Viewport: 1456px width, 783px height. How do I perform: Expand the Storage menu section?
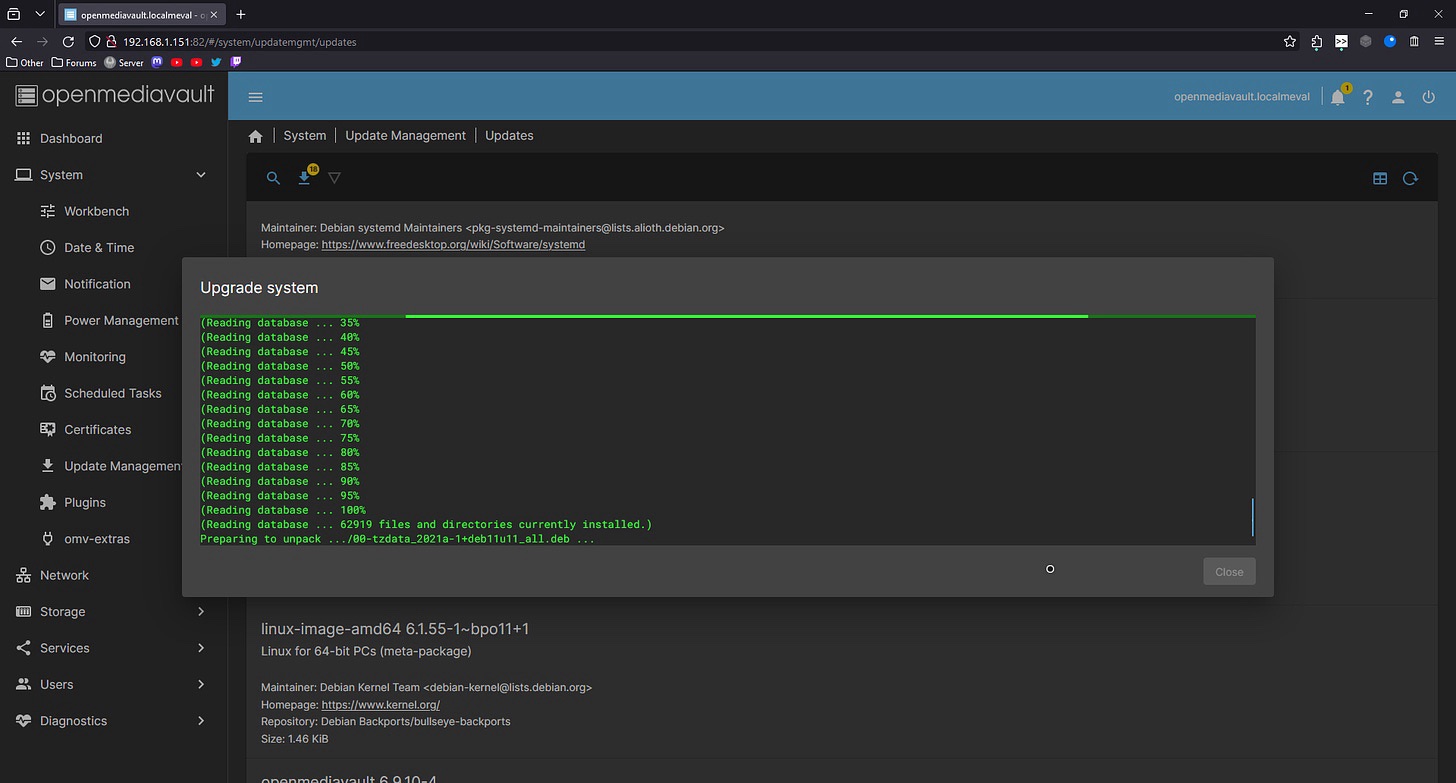point(200,612)
